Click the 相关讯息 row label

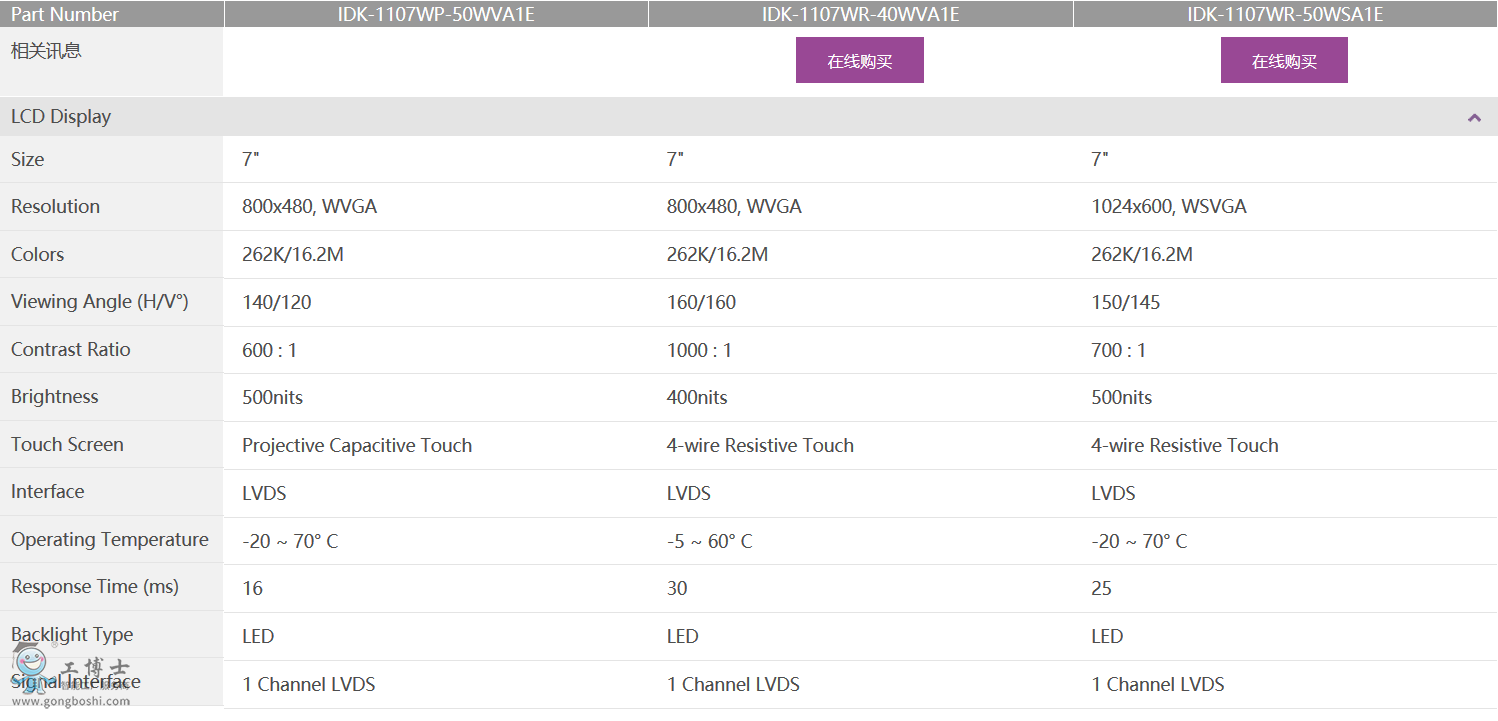[x=46, y=51]
